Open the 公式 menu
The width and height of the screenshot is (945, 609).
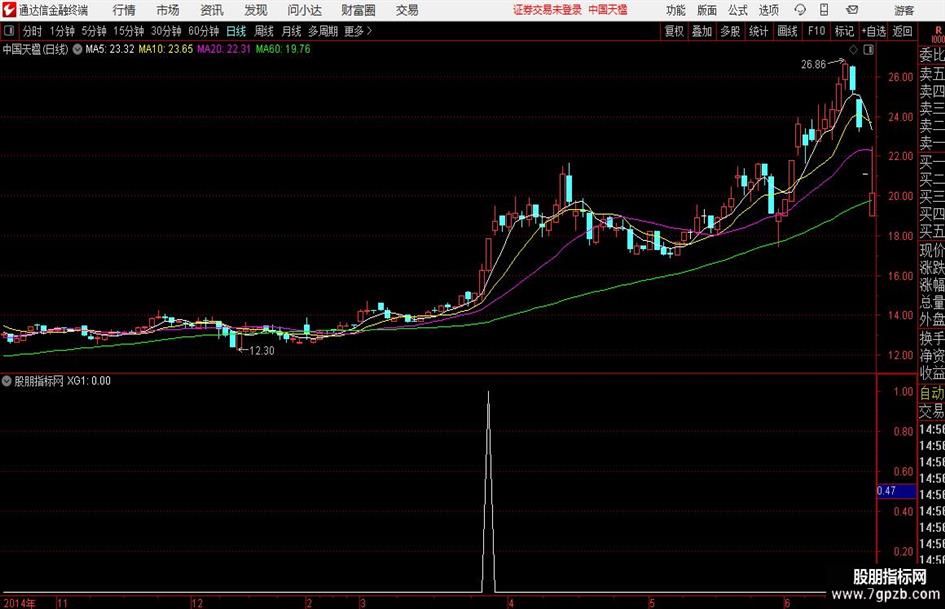738,10
